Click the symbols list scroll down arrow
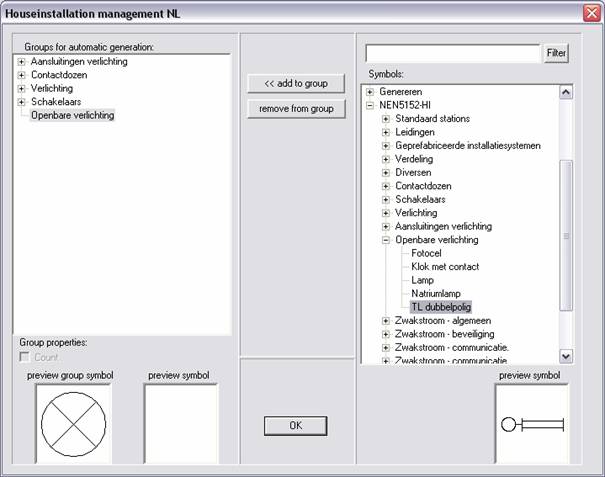This screenshot has width=605, height=477. (x=566, y=355)
